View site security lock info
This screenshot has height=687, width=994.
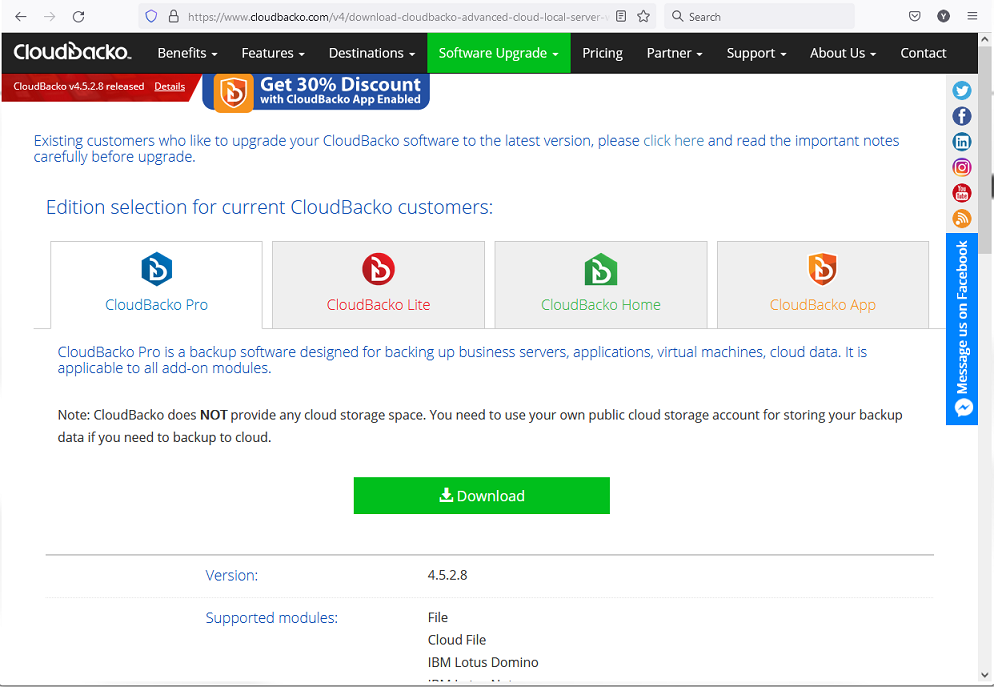coord(173,16)
